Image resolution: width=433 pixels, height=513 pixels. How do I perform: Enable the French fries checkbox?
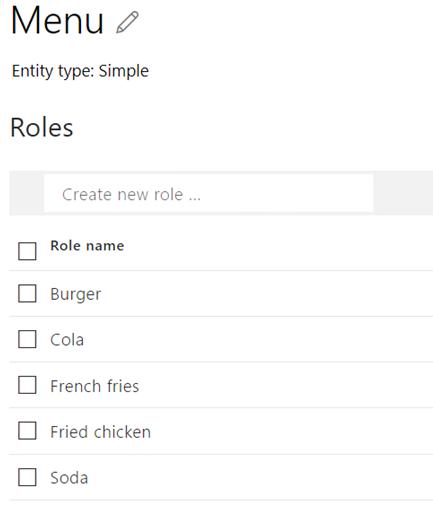[27, 385]
